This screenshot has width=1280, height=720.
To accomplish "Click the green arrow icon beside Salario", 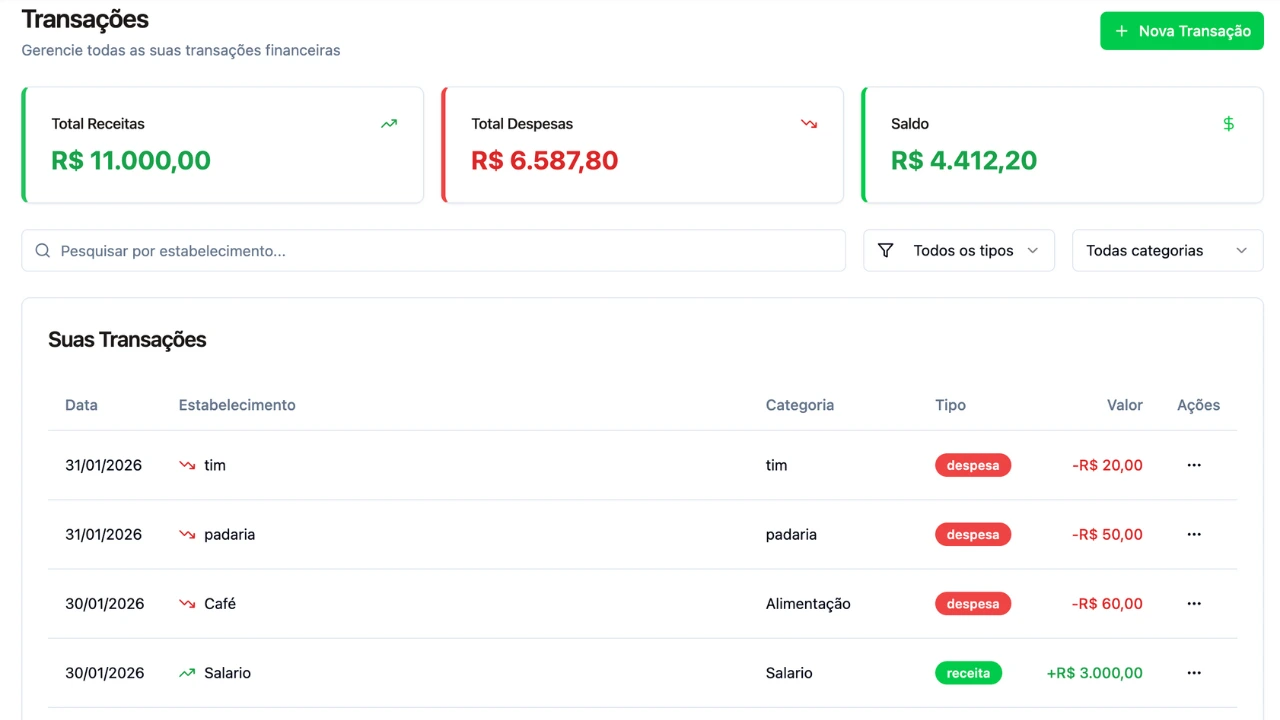I will (x=187, y=673).
